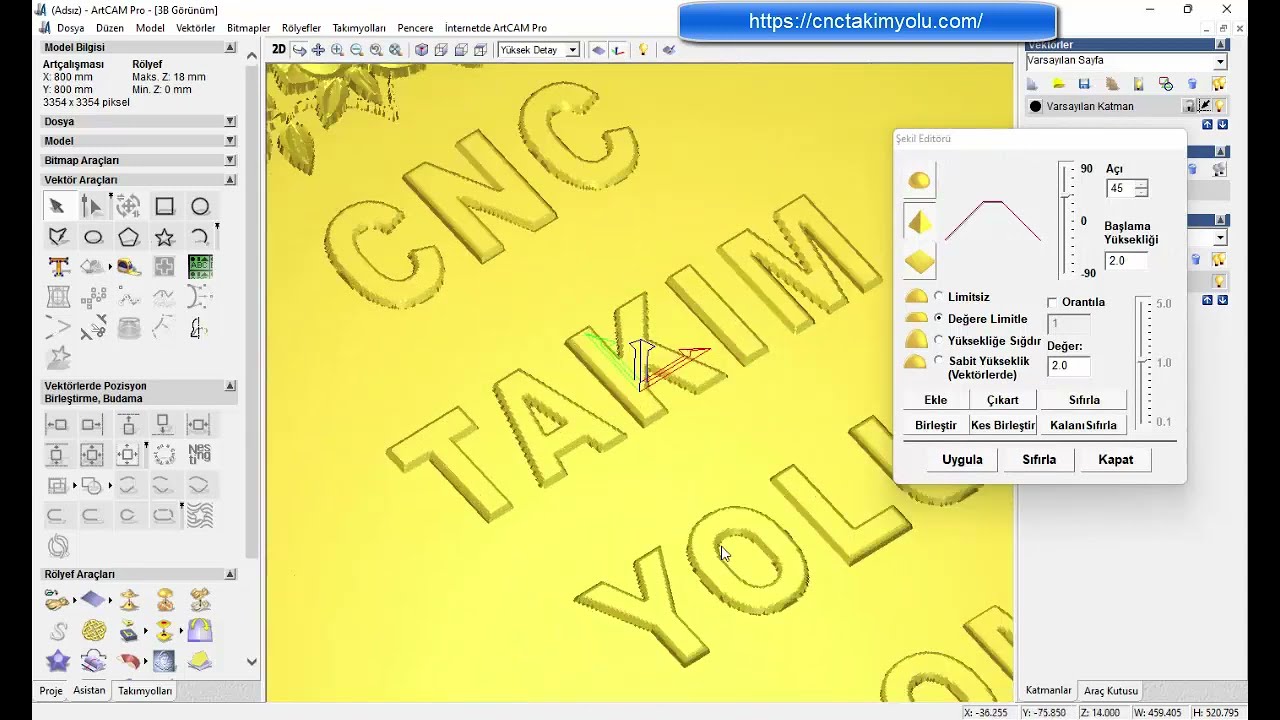
Task: Switch to 2D view
Action: pyautogui.click(x=279, y=49)
